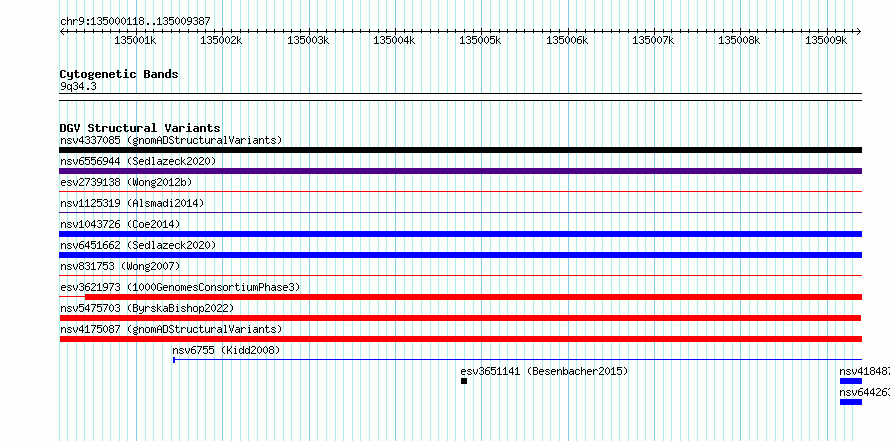890x441 pixels.
Task: Click the 135006k ruler tick label
Action: [x=567, y=40]
